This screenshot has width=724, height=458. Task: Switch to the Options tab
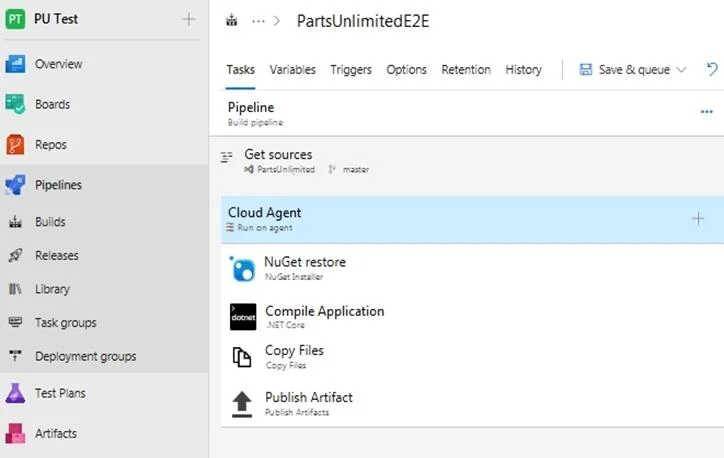(406, 70)
